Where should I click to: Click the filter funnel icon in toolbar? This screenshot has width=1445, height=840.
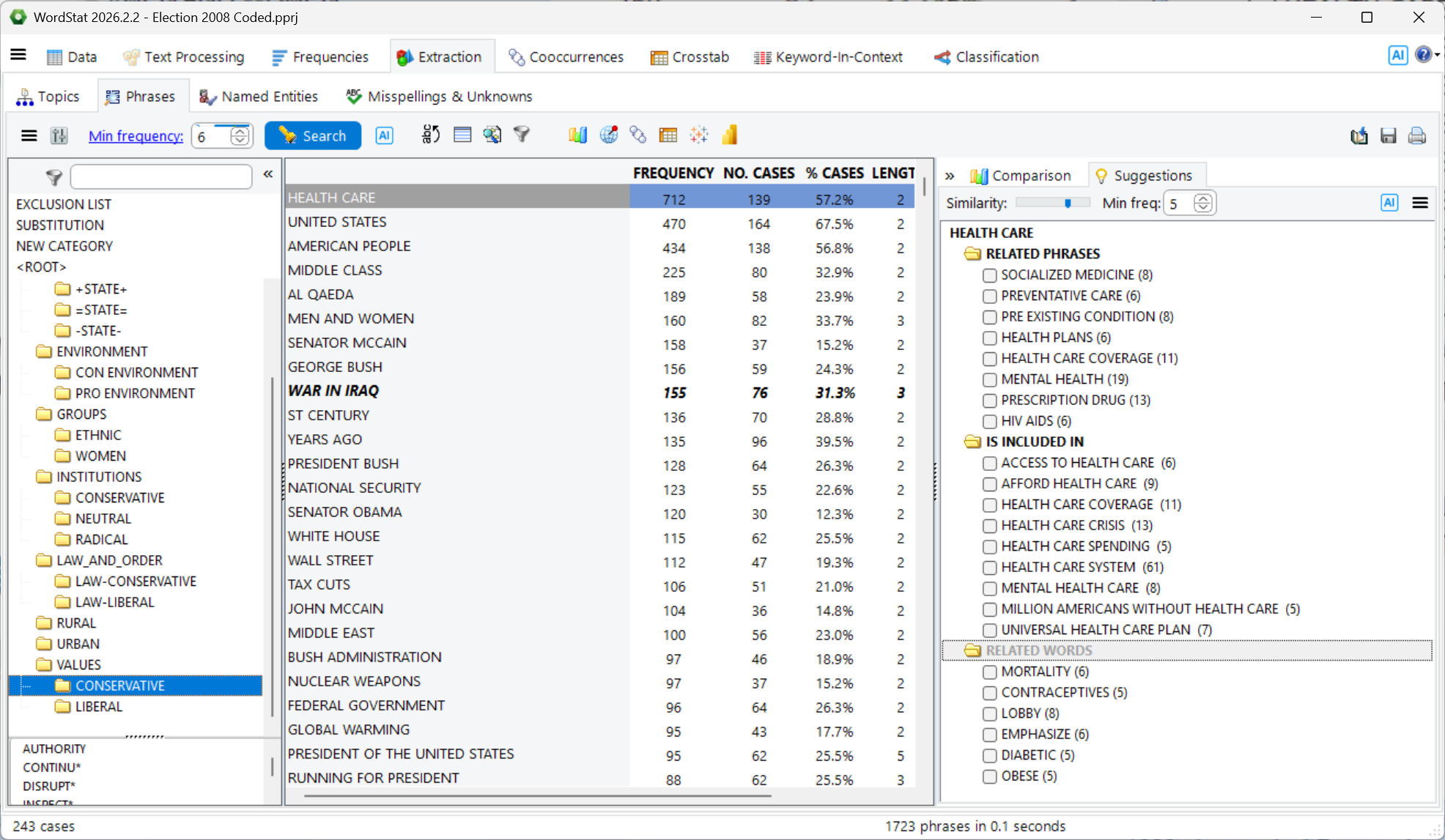pos(521,135)
